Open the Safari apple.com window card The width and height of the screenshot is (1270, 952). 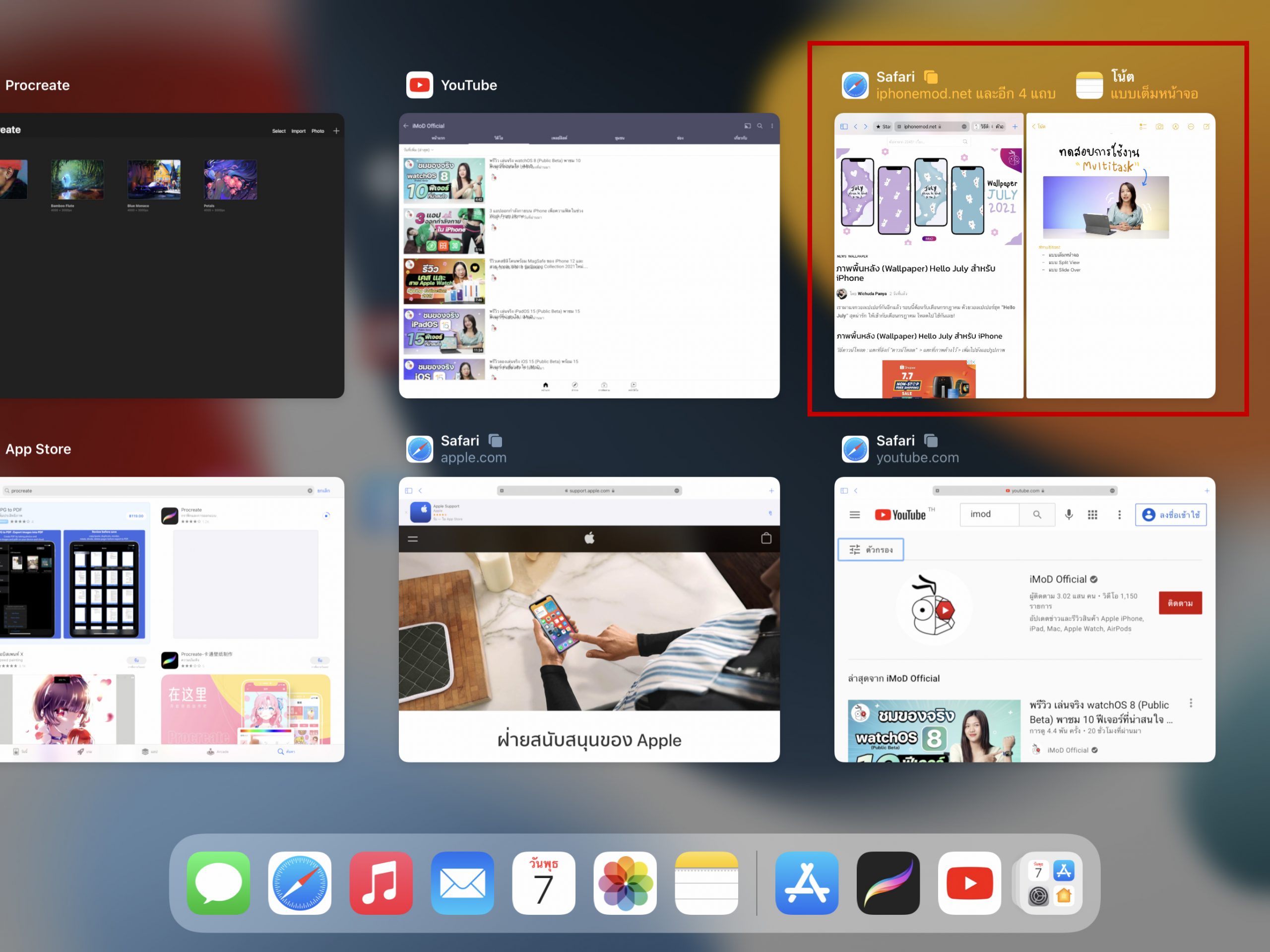589,619
